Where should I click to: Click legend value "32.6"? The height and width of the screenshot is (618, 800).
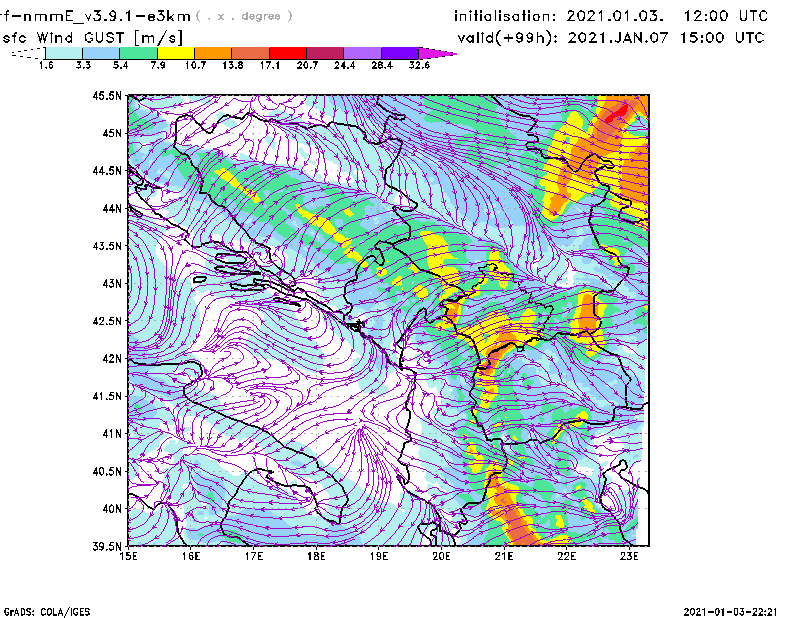click(419, 65)
